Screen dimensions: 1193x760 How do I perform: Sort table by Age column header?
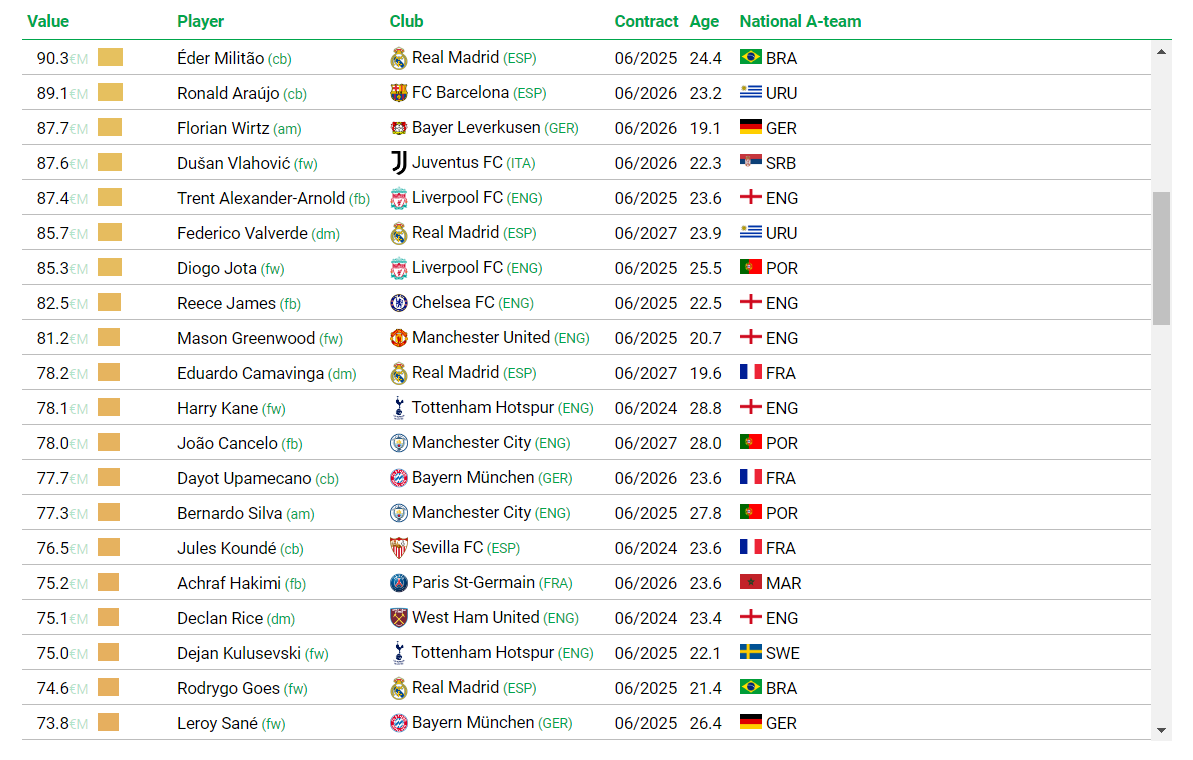click(x=705, y=21)
